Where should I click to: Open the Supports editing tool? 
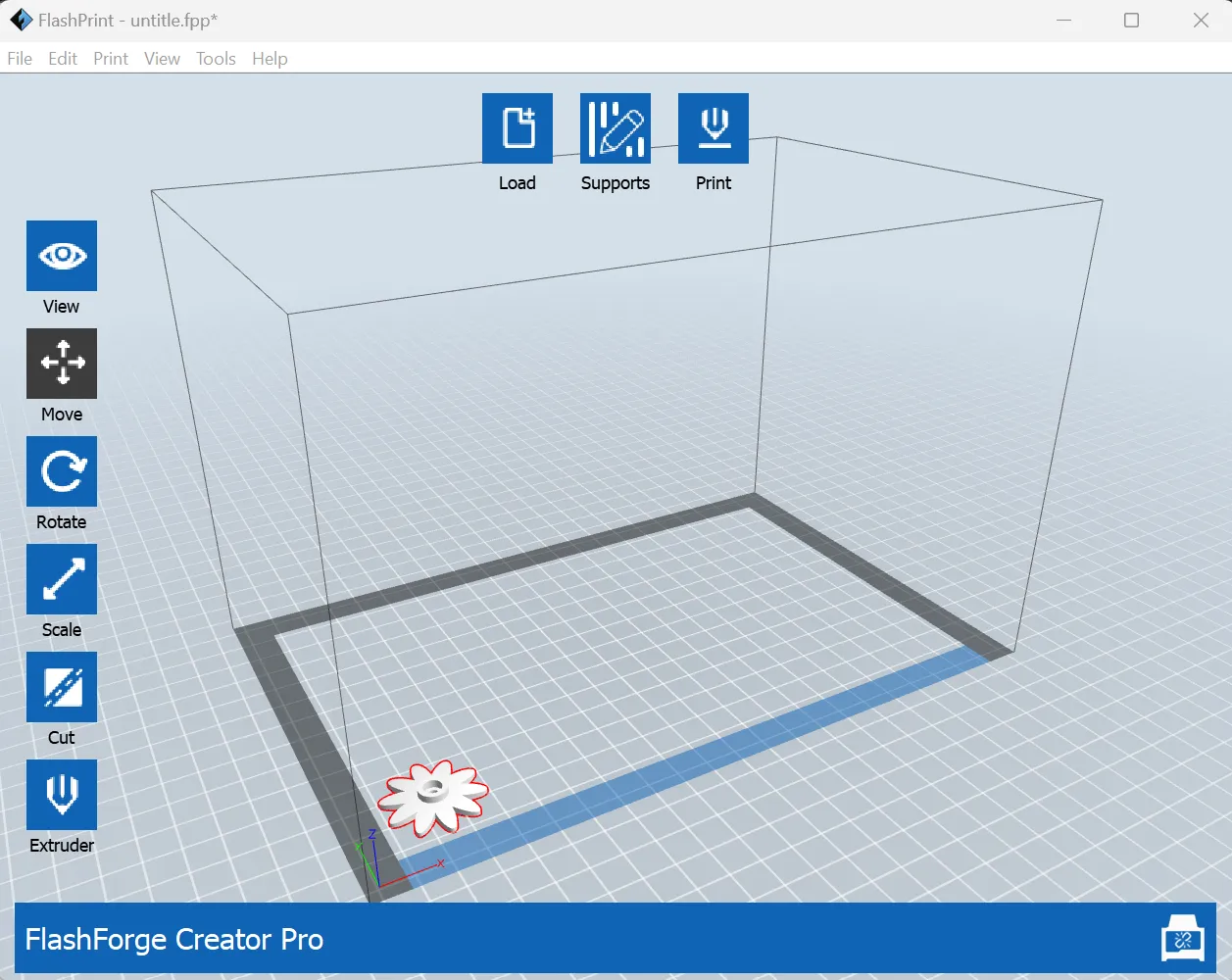pos(616,128)
